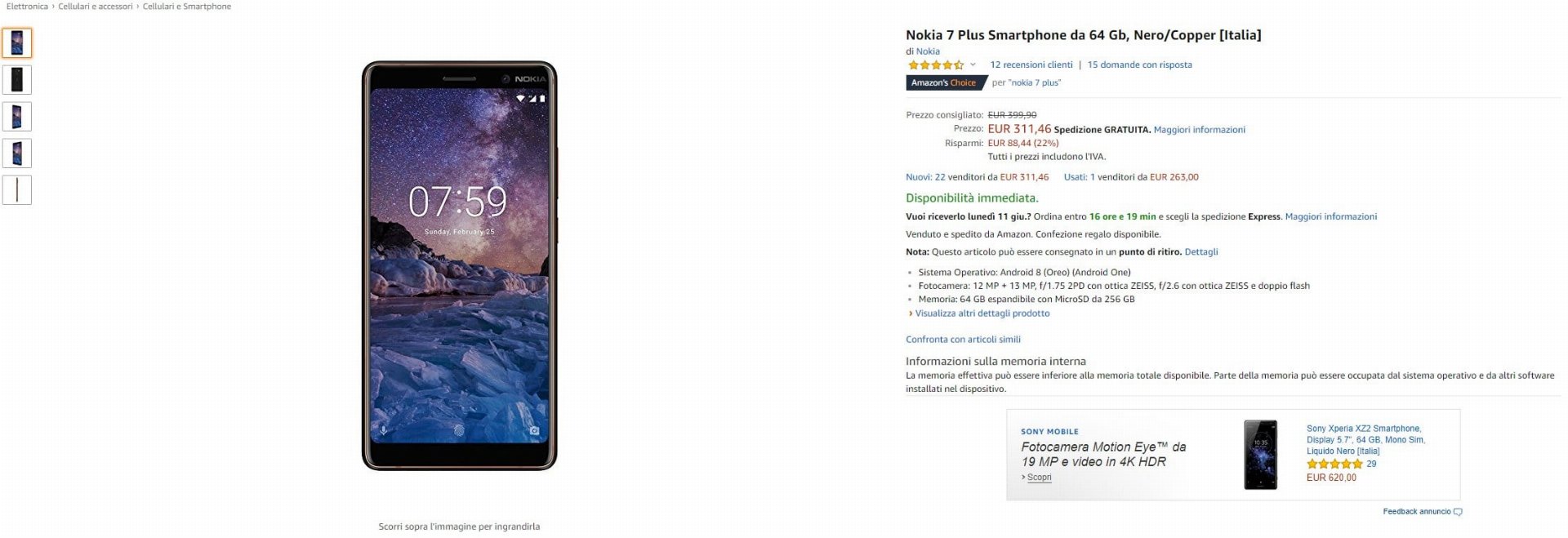The image size is (1568, 538).
Task: Open Dettagli link for punto di ritiro
Action: (x=1200, y=252)
